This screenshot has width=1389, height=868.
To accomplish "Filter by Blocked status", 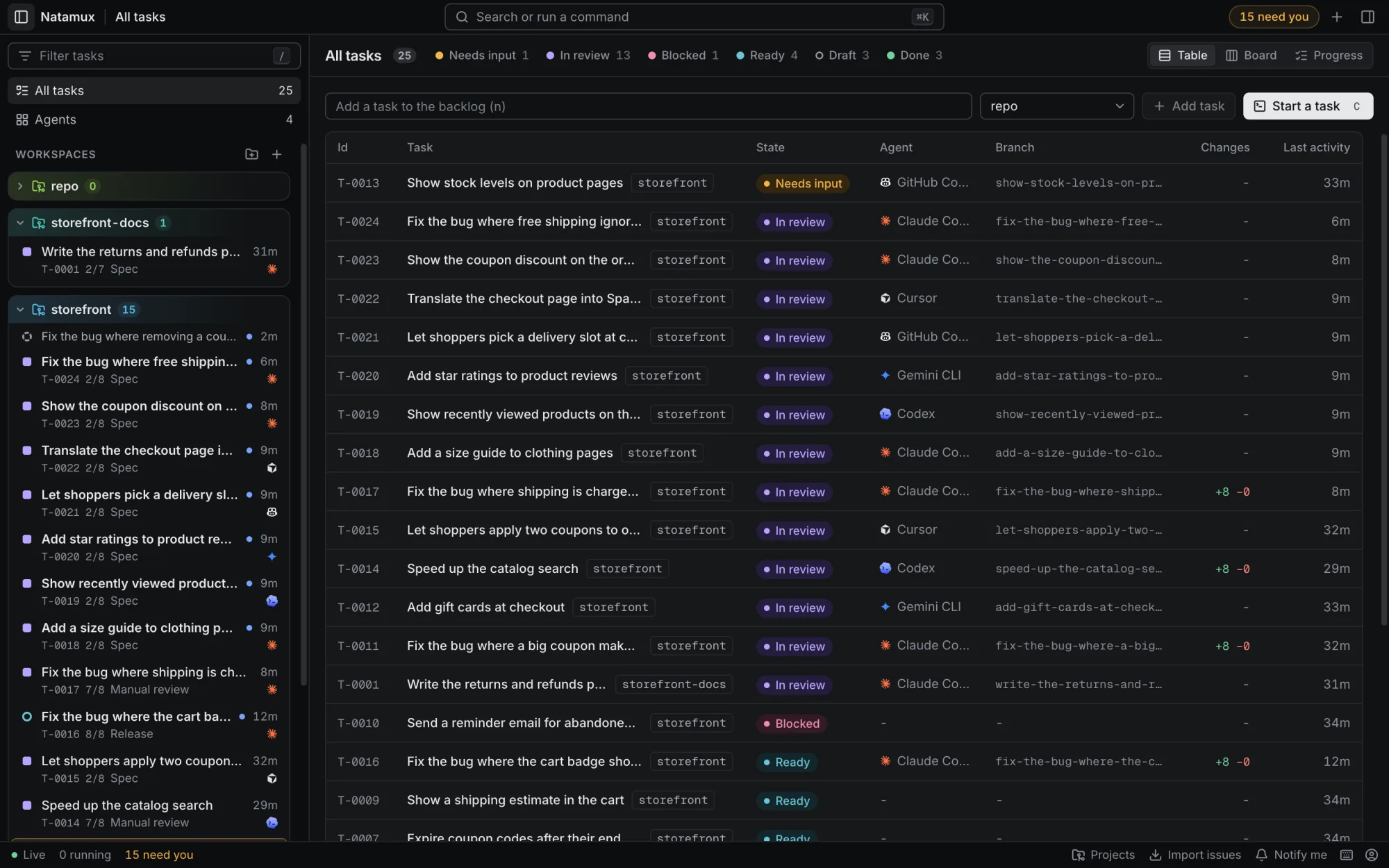I will pos(683,56).
